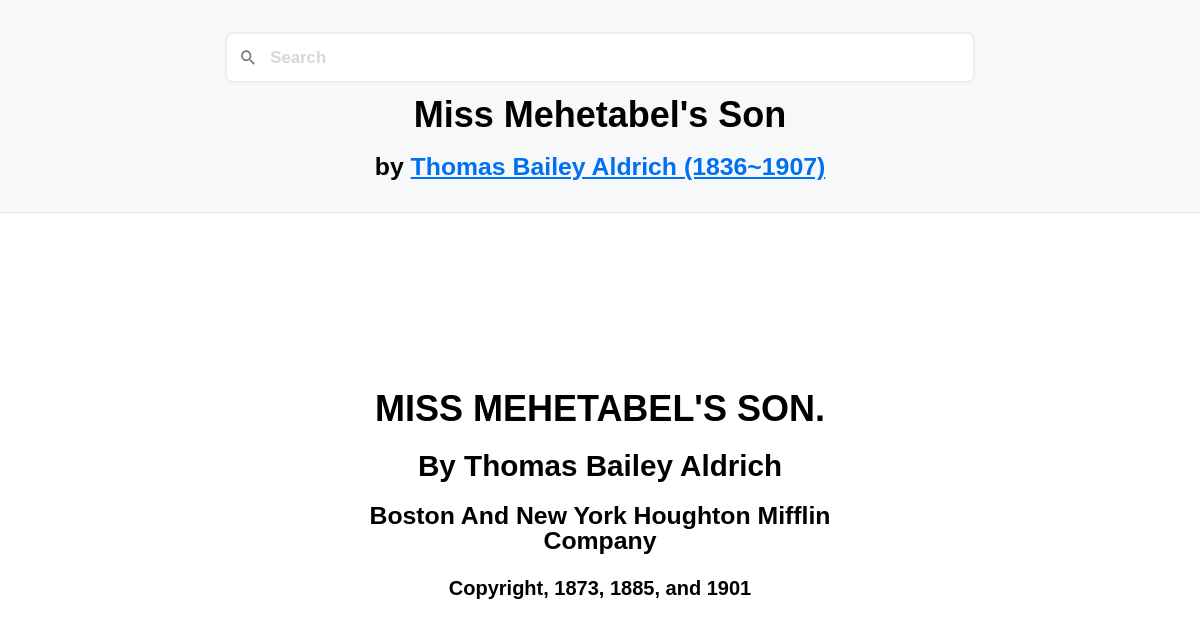Screen dimensions: 1200x628
Task: Click the copyright line 'Copyright, 1873, 1885, and 1901'
Action: [x=600, y=588]
